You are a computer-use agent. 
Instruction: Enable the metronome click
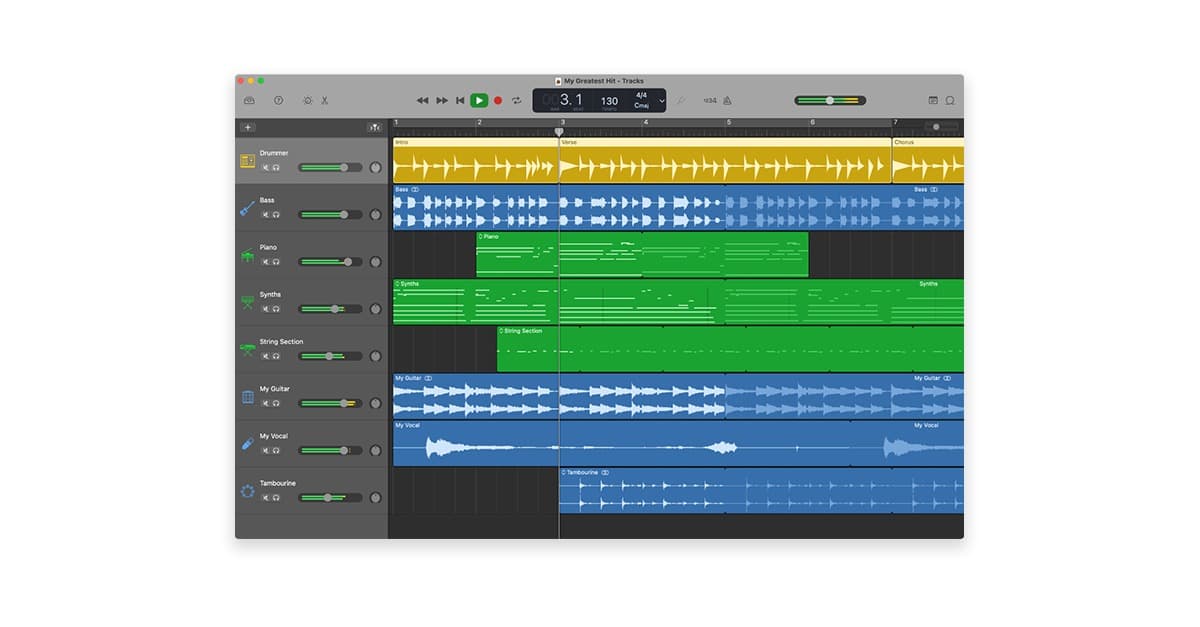727,100
